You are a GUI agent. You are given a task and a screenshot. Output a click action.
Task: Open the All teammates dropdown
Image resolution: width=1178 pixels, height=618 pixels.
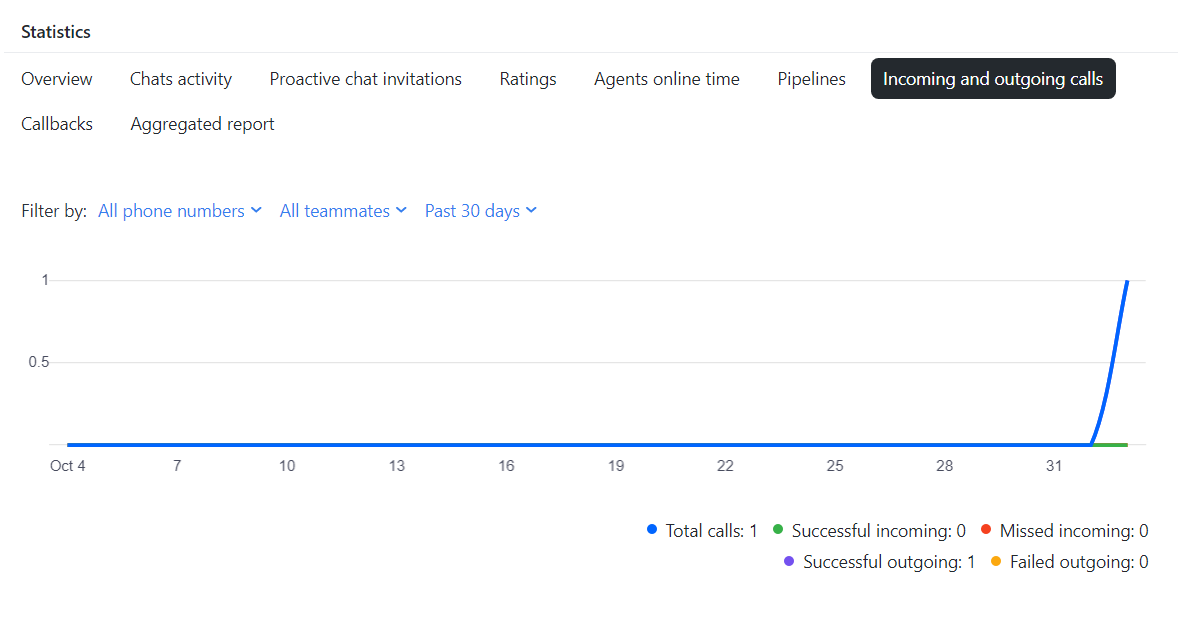pyautogui.click(x=343, y=211)
